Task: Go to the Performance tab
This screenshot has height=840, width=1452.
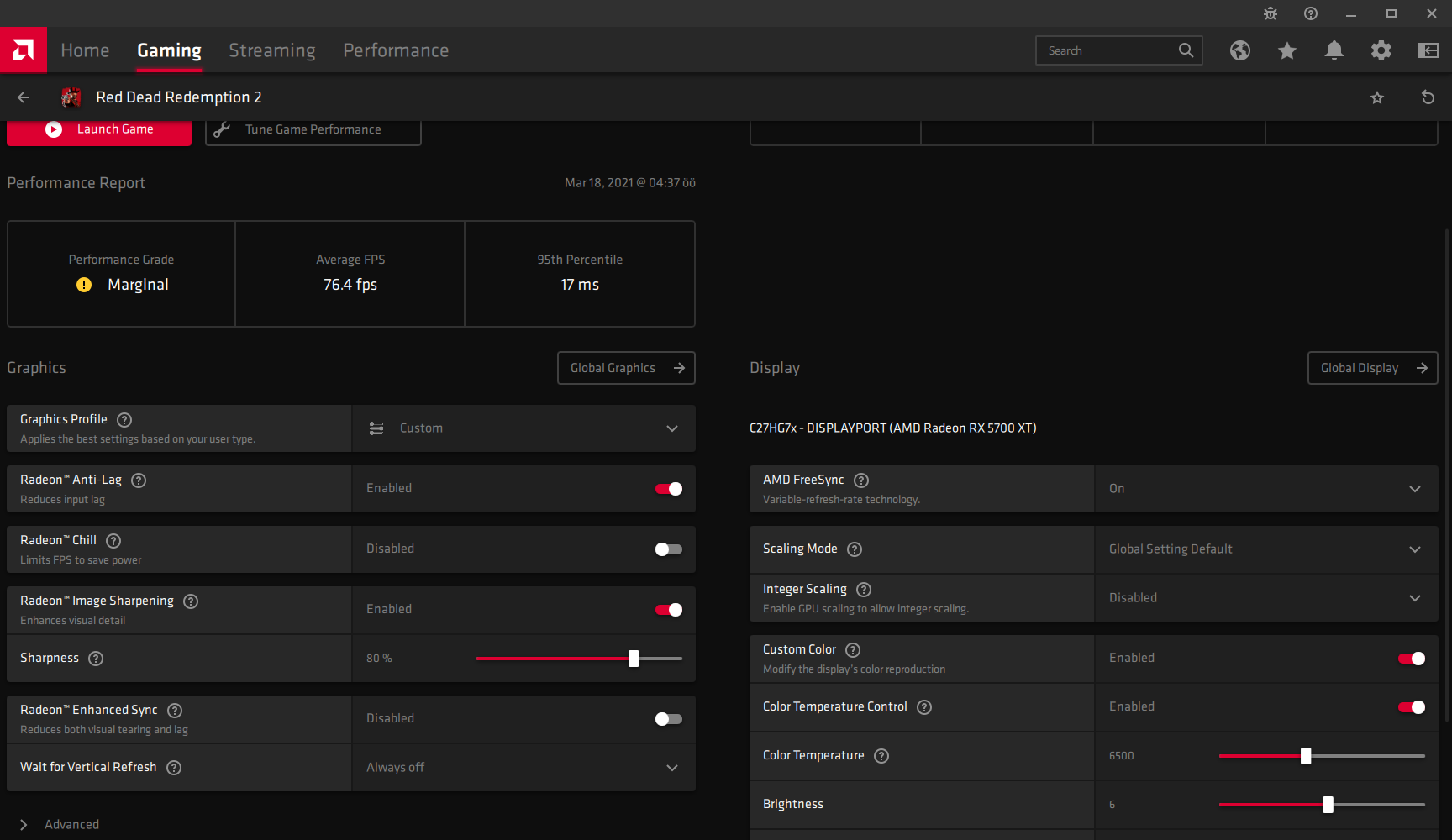Action: coord(396,50)
